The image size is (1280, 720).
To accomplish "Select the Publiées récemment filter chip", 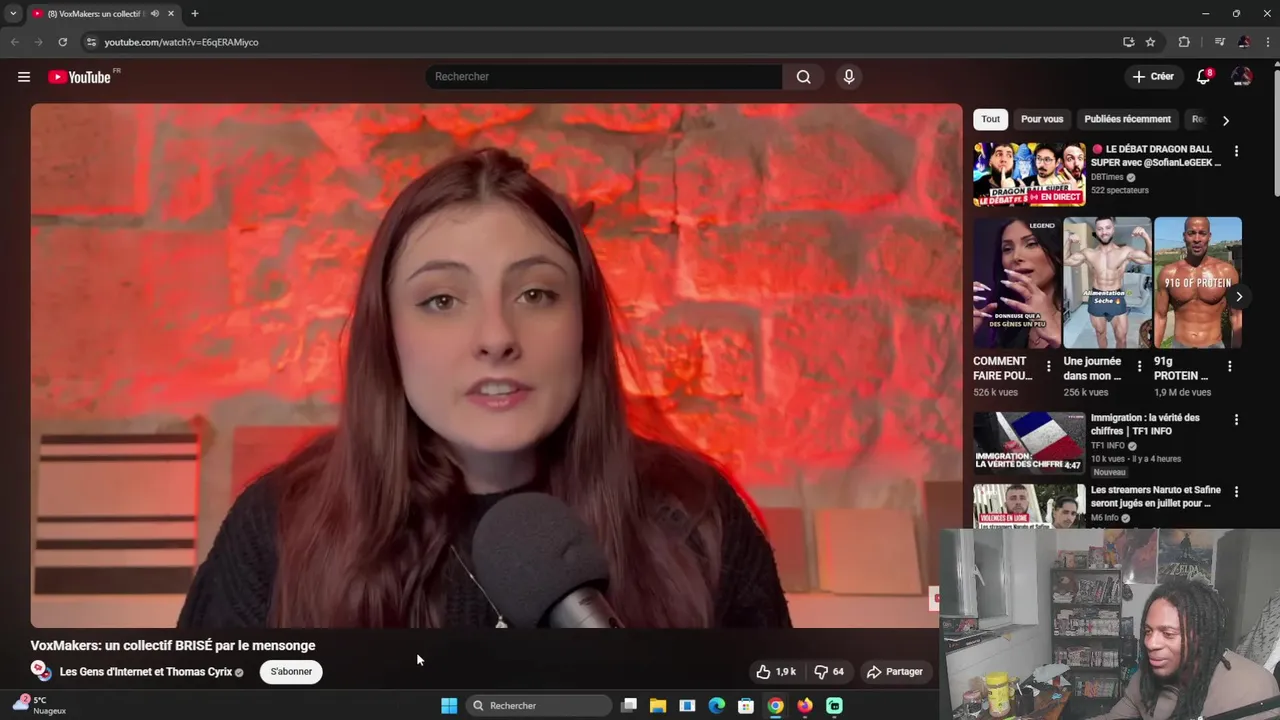I will tap(1127, 119).
